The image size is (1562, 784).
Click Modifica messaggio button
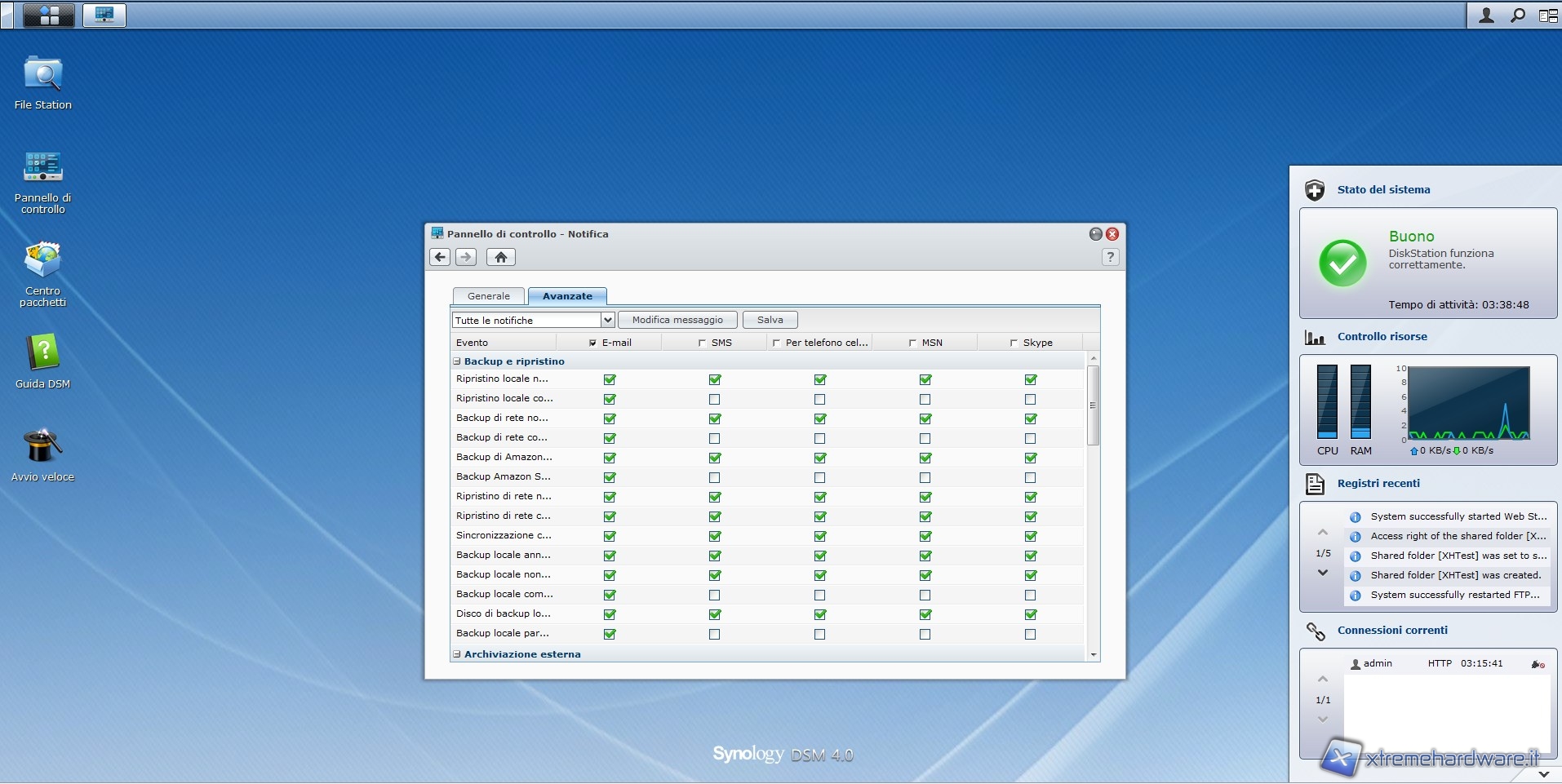coord(677,320)
